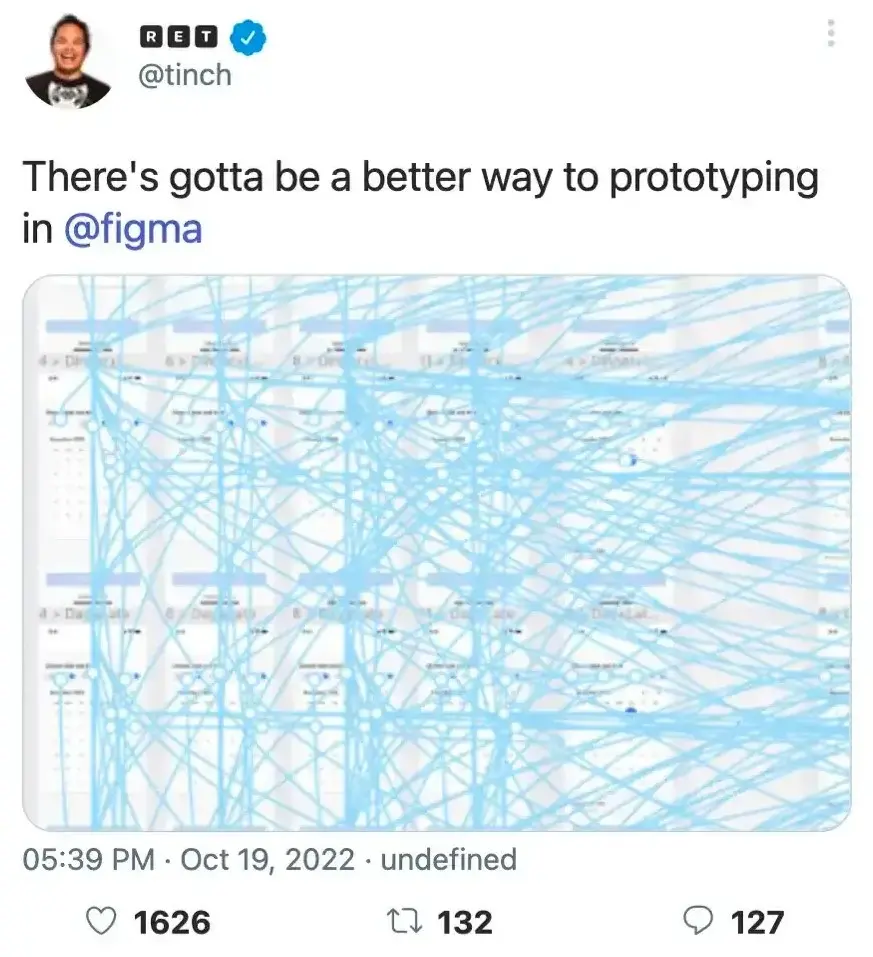Click the 05:39 PM time text
This screenshot has width=873, height=957.
pos(88,859)
